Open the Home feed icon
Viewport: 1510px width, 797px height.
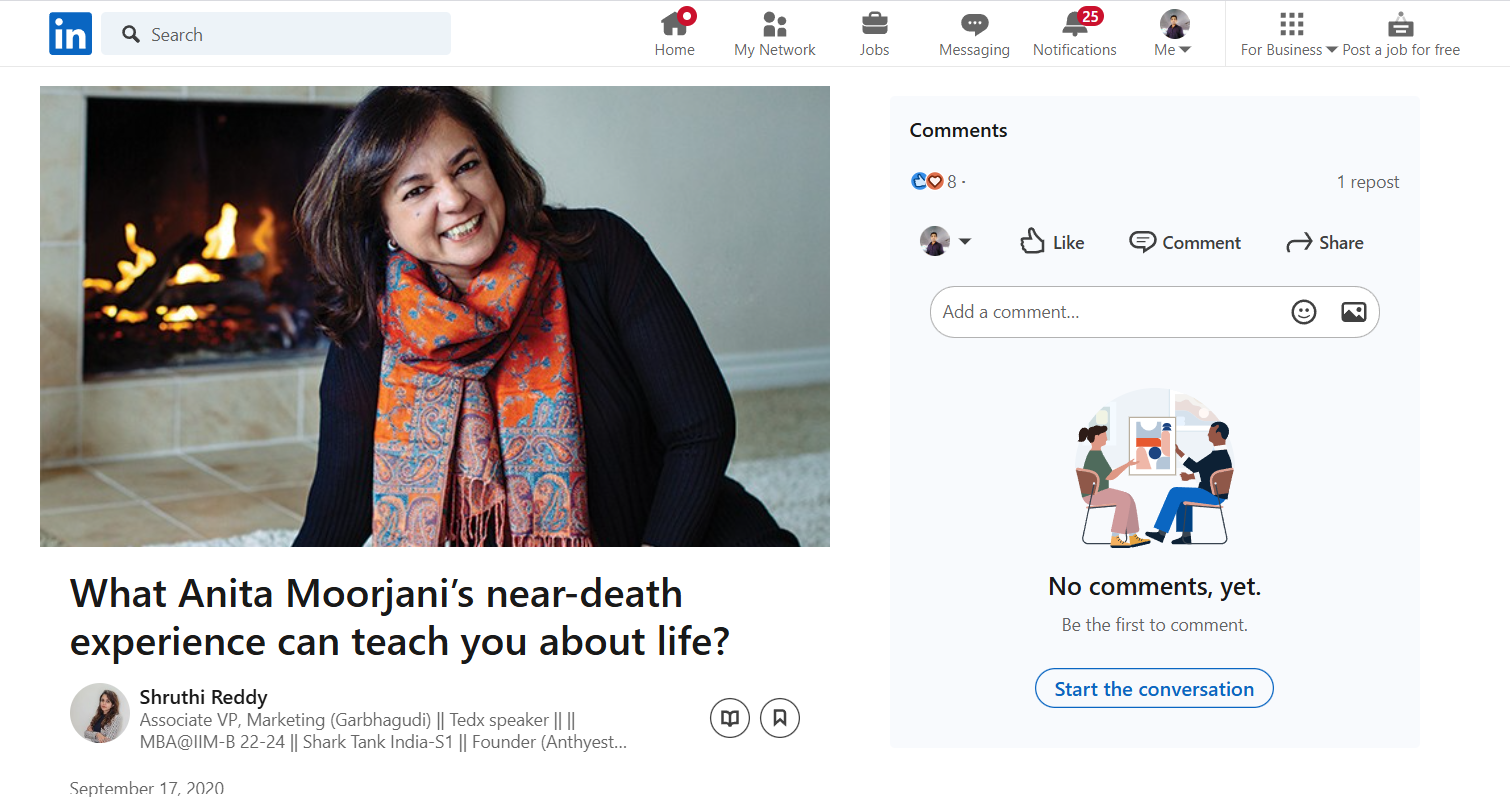(x=674, y=24)
